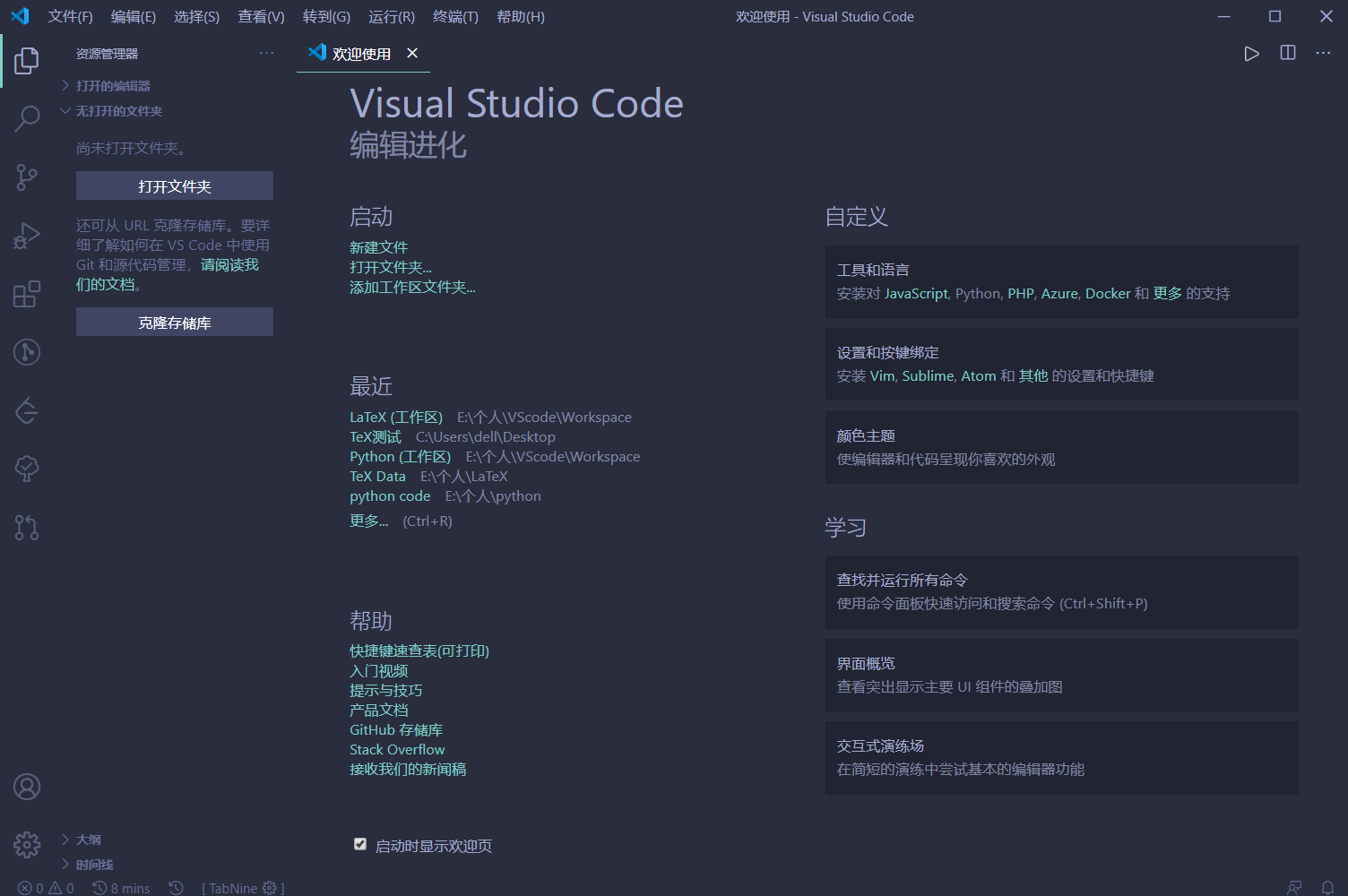1348x896 pixels.
Task: Open the Search view in activity bar
Action: pyautogui.click(x=27, y=118)
